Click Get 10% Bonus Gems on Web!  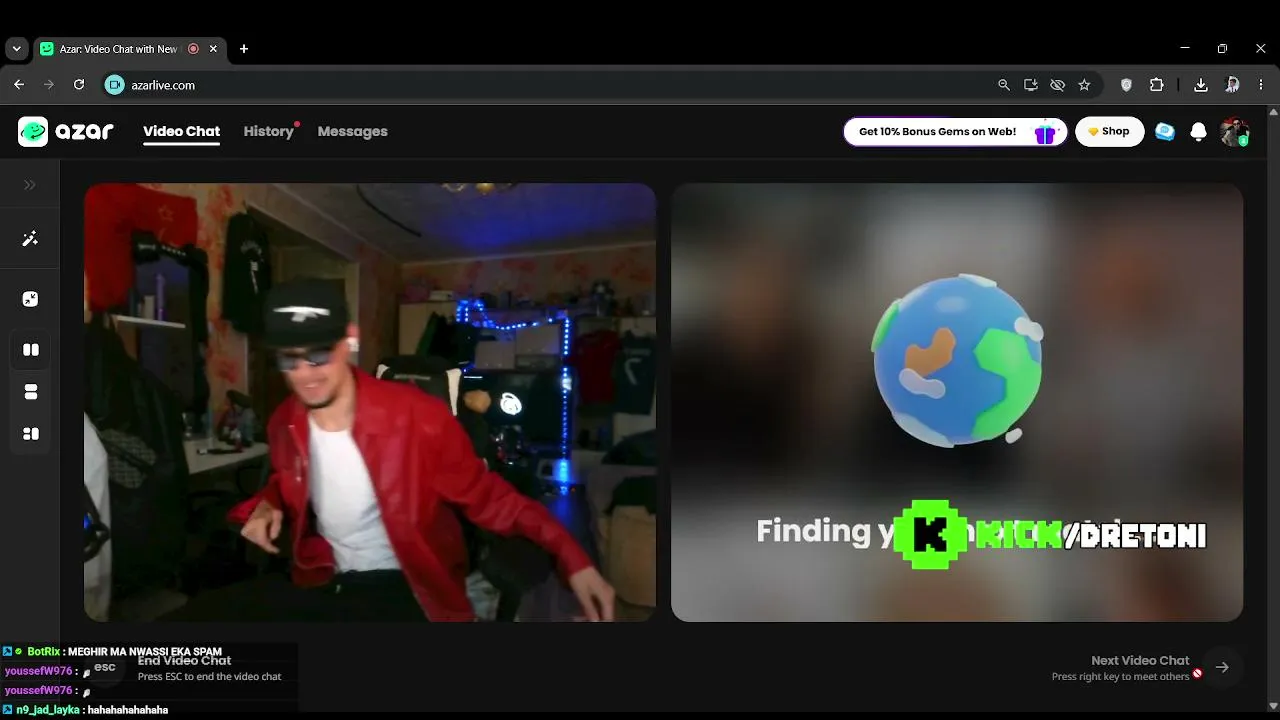(955, 132)
